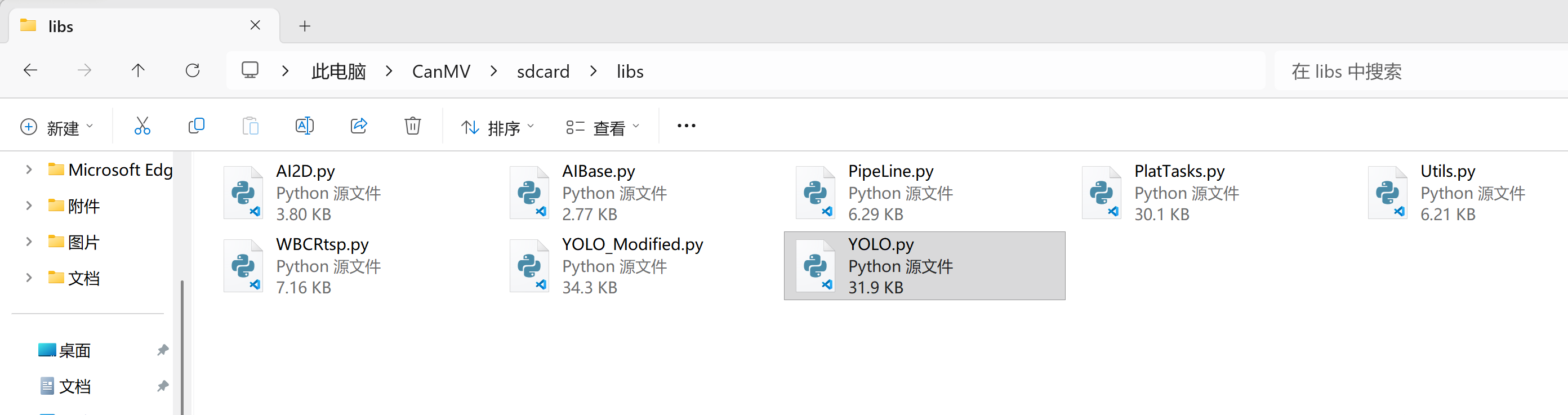Viewport: 1568px width, 415px height.
Task: Click the Paste clipboard icon
Action: pos(250,126)
